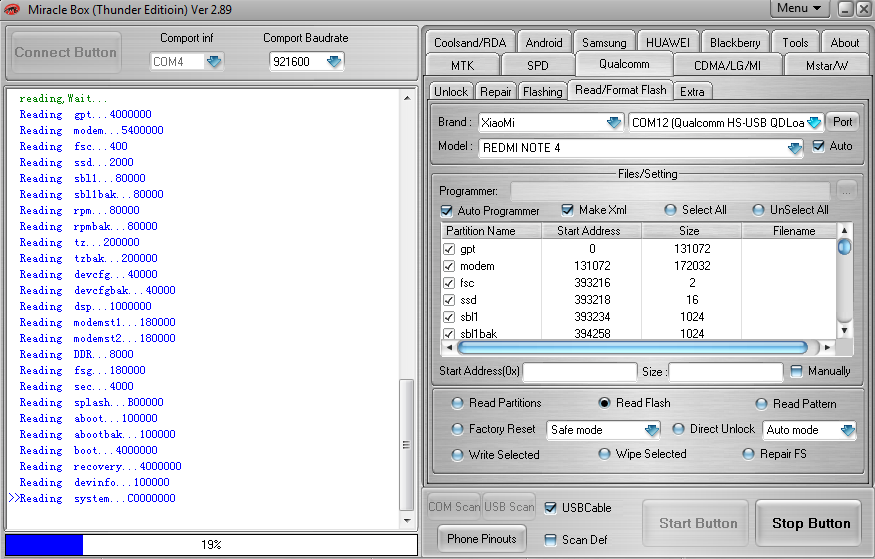Open the Menu dropdown in title bar

click(x=799, y=8)
